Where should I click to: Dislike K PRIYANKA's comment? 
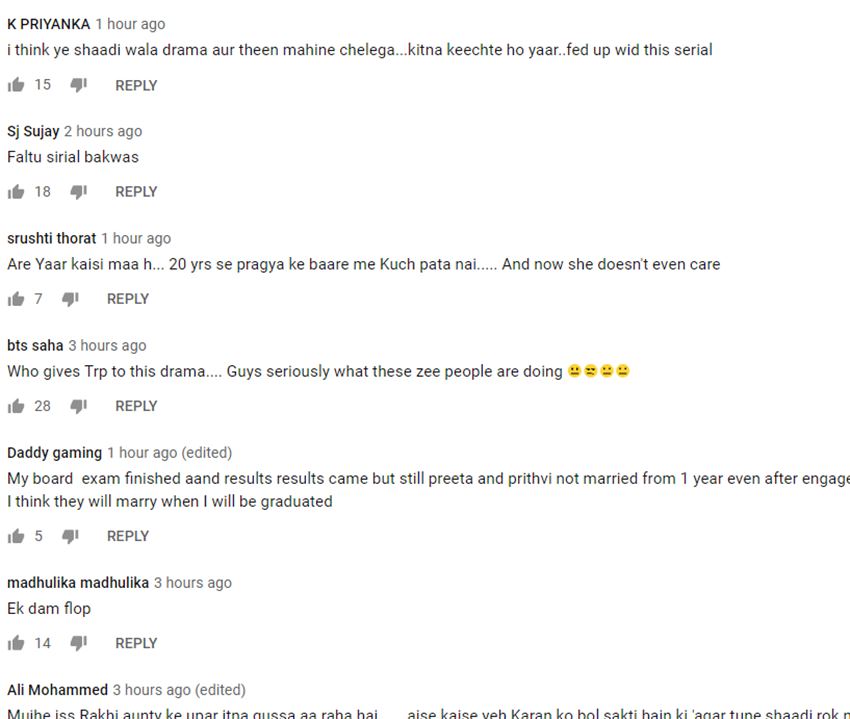coord(78,85)
